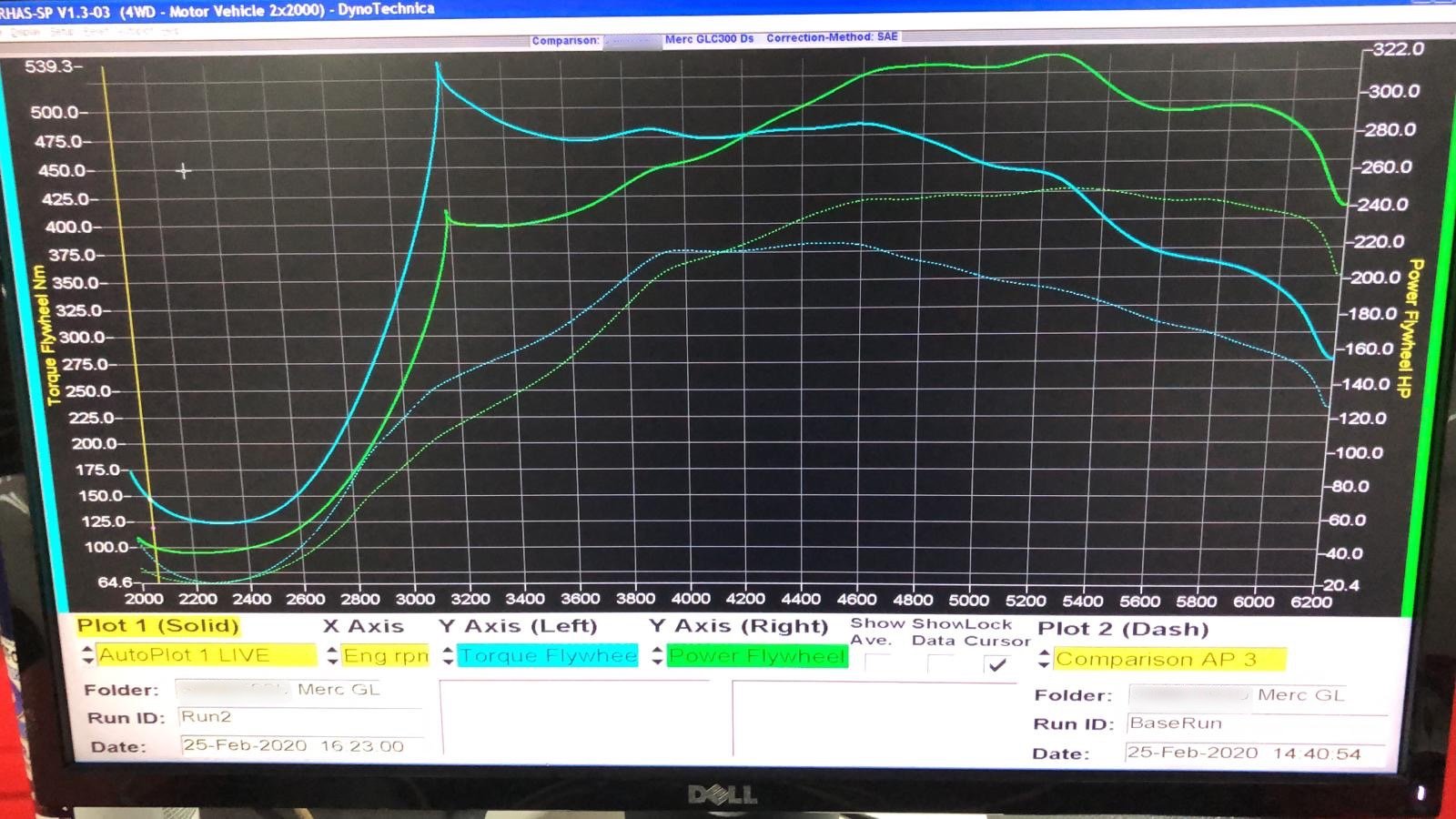
Task: Step the Y Axis (Left) selector arrows
Action: point(448,656)
